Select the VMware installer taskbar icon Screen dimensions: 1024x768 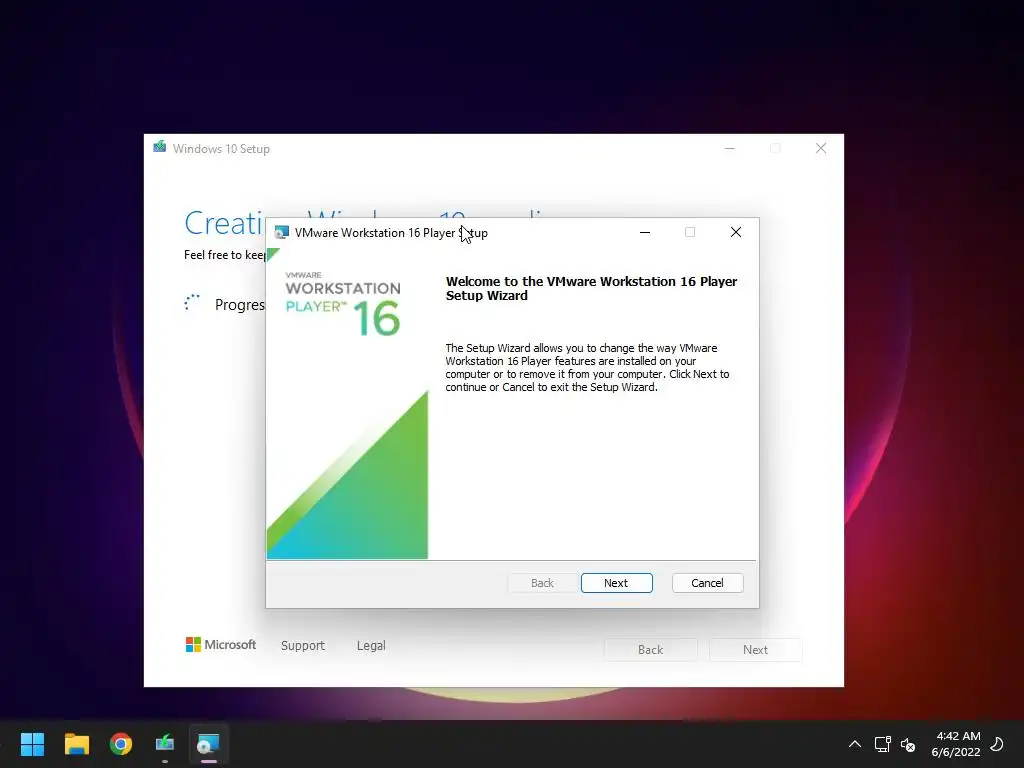tap(208, 744)
